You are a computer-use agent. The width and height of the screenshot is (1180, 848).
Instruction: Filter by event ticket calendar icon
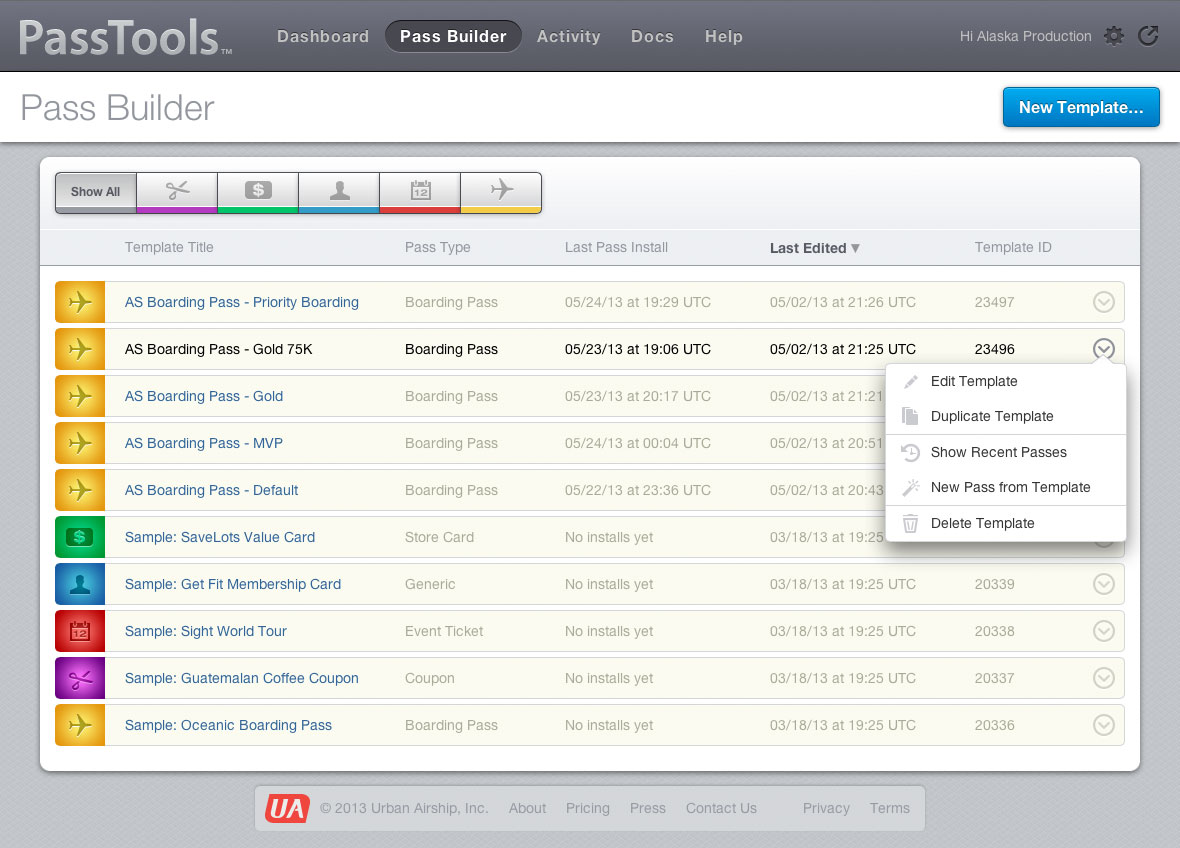click(420, 192)
